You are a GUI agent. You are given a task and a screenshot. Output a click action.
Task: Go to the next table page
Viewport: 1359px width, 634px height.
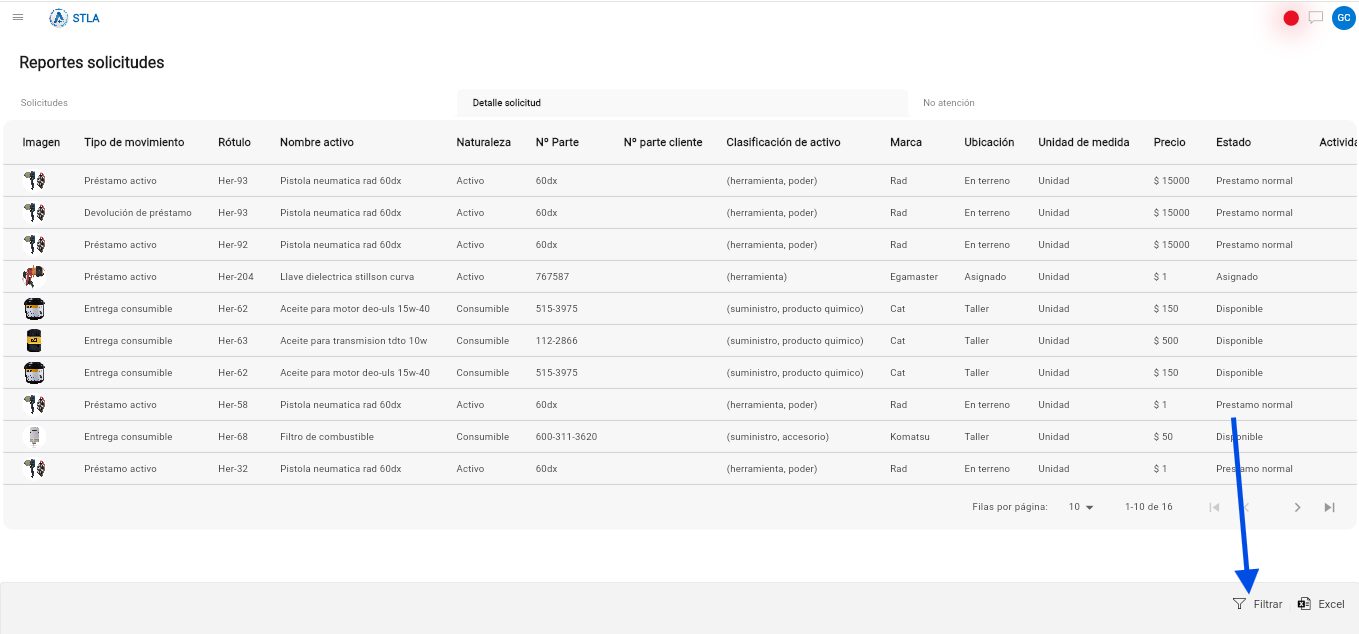click(x=1297, y=507)
